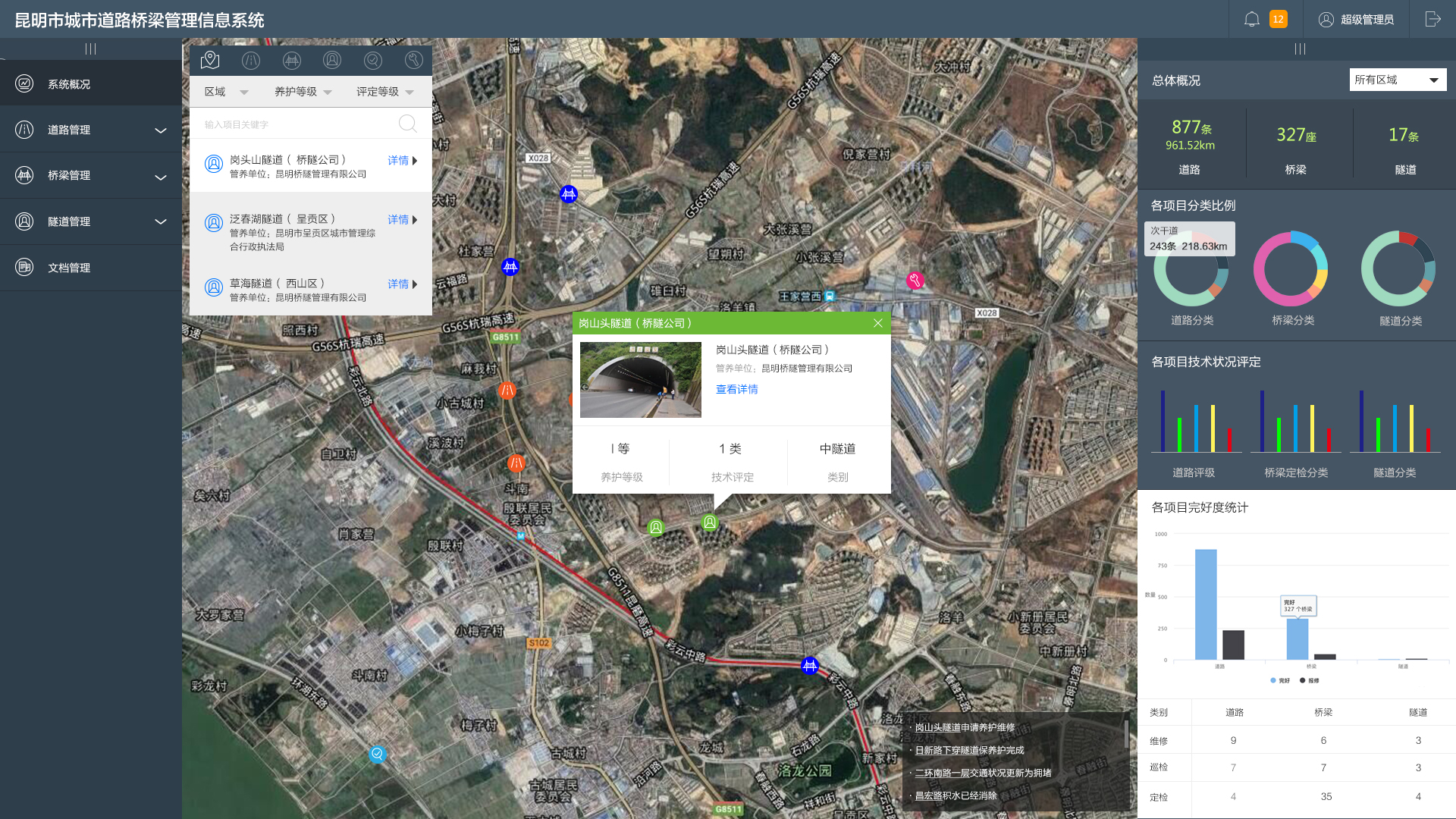Expand the 桥梁管理 chevron

pyautogui.click(x=161, y=177)
